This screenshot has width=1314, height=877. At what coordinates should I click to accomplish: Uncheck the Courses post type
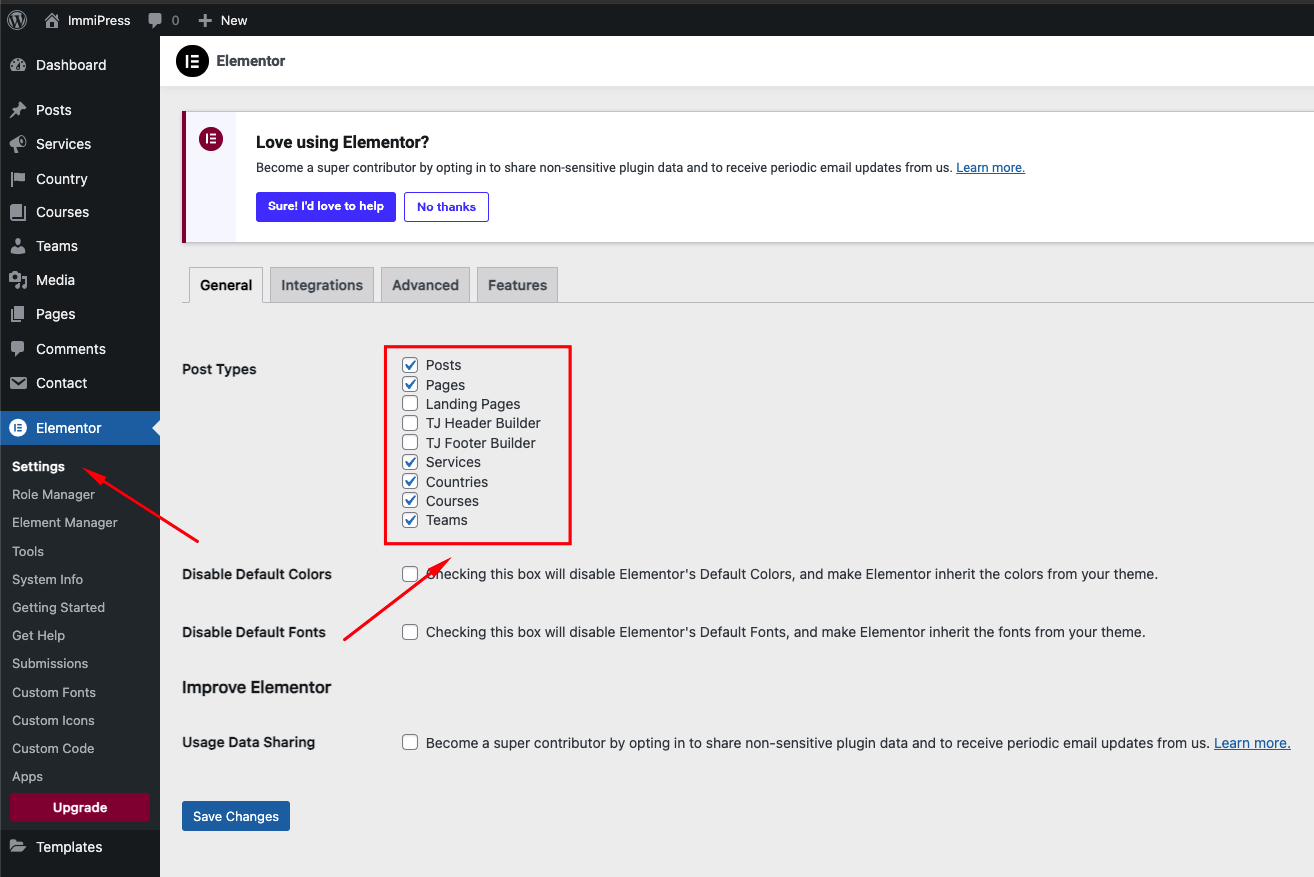(x=410, y=500)
